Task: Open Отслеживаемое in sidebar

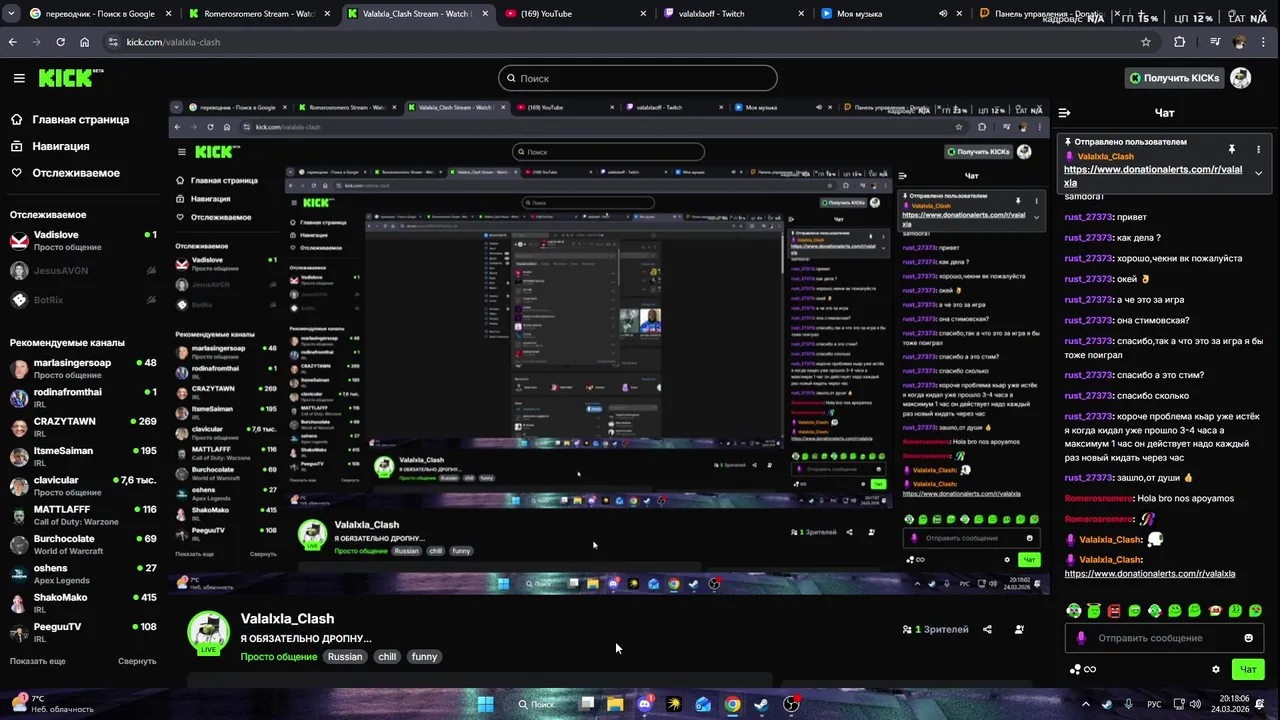Action: (75, 173)
